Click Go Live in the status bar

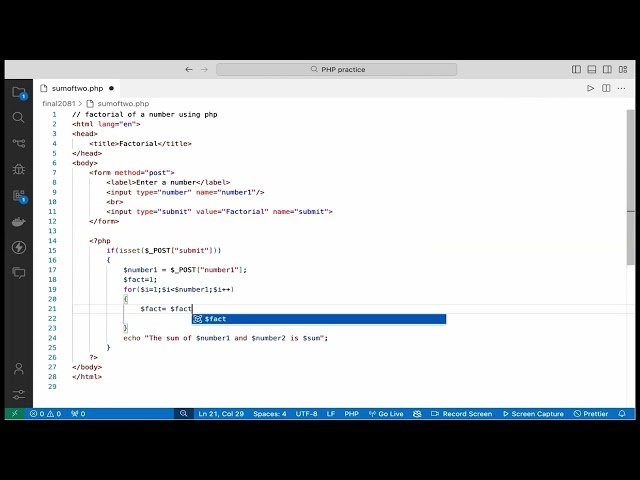387,414
